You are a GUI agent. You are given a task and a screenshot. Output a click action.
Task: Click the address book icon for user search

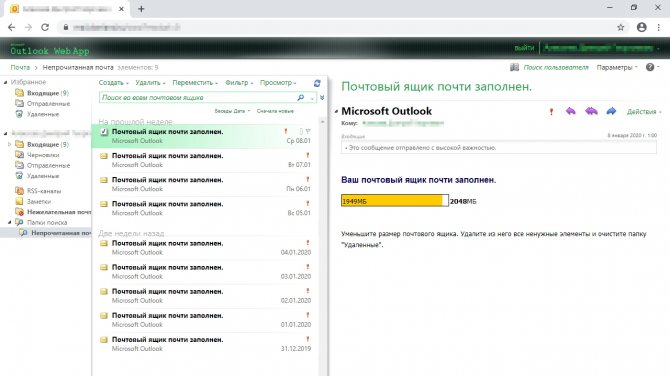pos(514,67)
